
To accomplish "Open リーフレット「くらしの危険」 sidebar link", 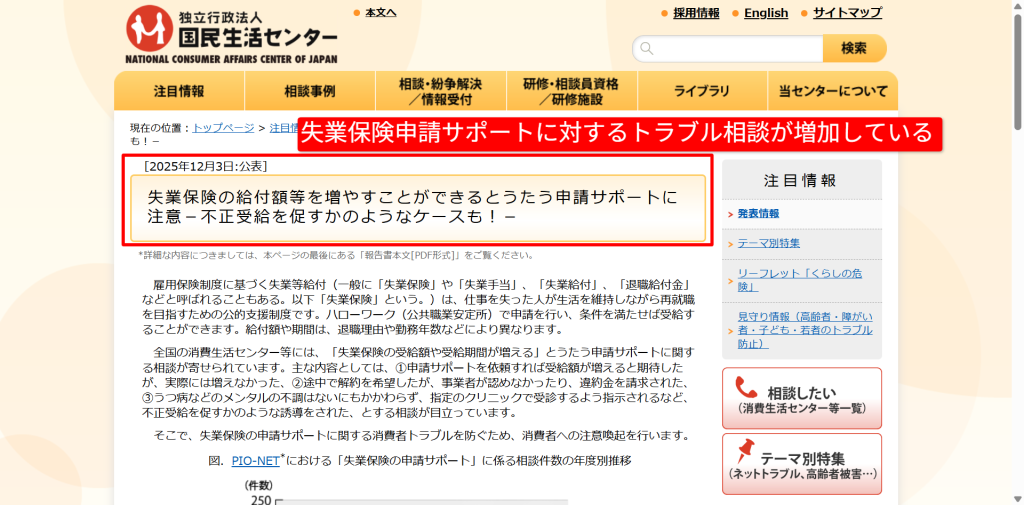I will point(799,280).
